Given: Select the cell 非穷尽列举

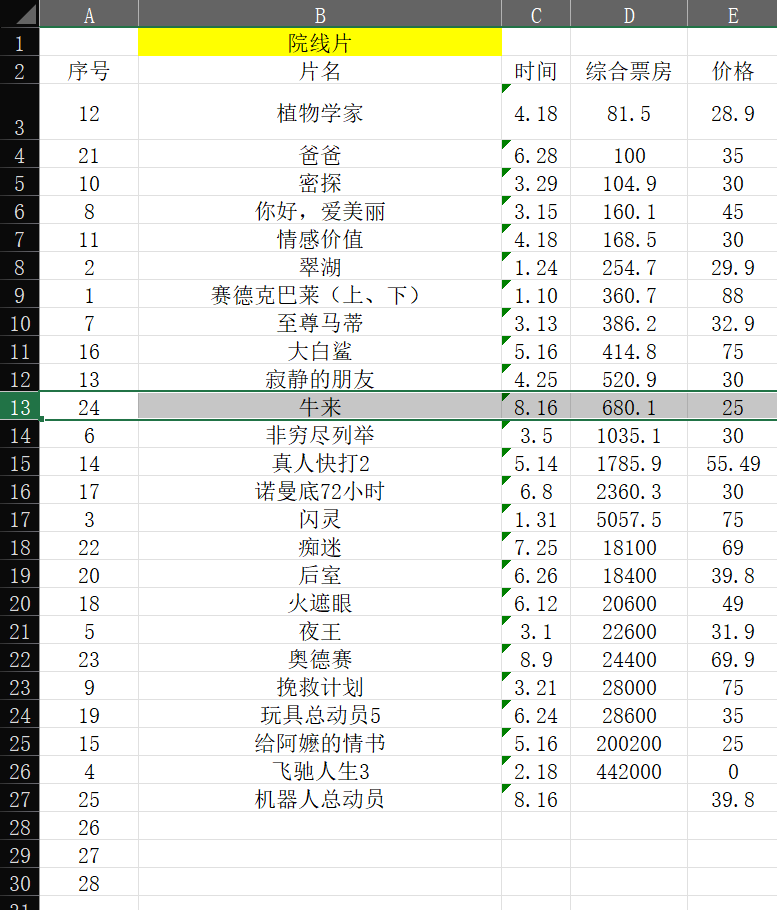Looking at the screenshot, I should pyautogui.click(x=320, y=435).
